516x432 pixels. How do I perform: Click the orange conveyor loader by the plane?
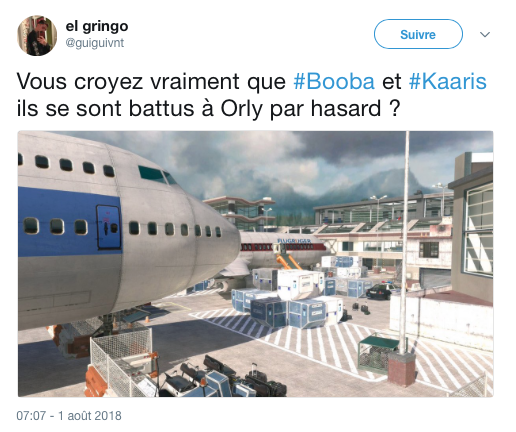(x=288, y=260)
